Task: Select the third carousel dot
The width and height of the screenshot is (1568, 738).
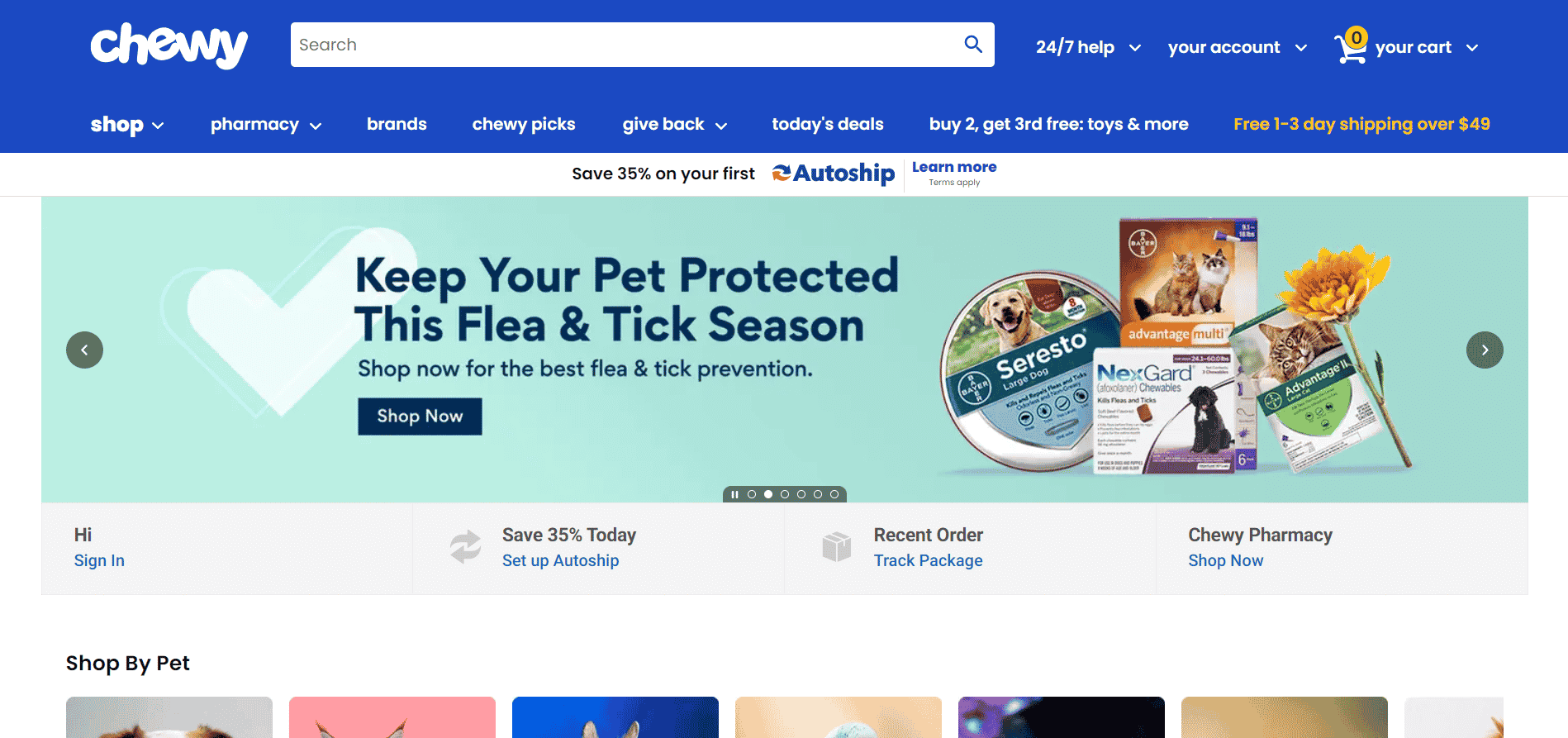Action: coord(785,494)
